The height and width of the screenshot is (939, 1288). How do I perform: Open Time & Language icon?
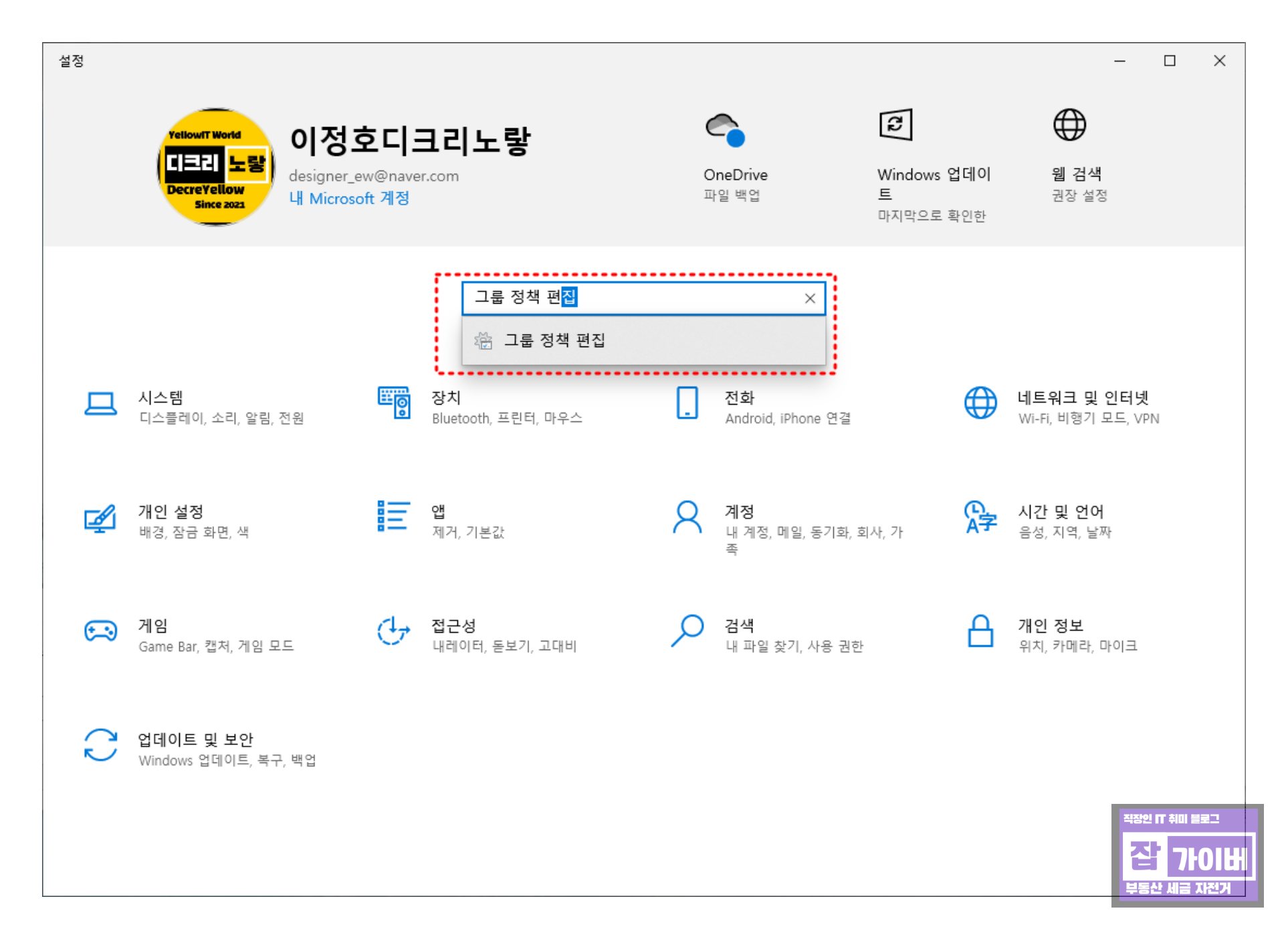(980, 517)
